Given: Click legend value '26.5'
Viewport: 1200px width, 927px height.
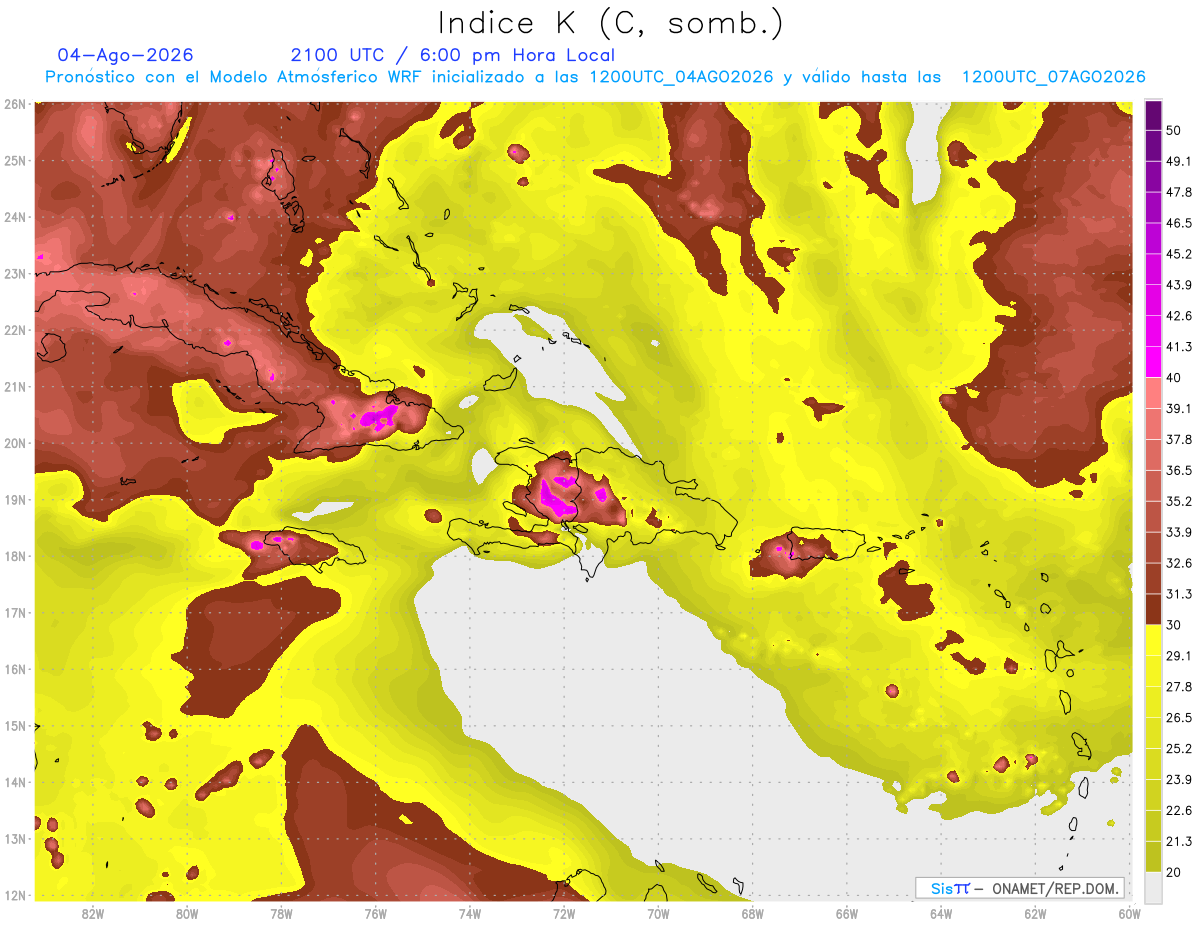Looking at the screenshot, I should pos(1179,718).
